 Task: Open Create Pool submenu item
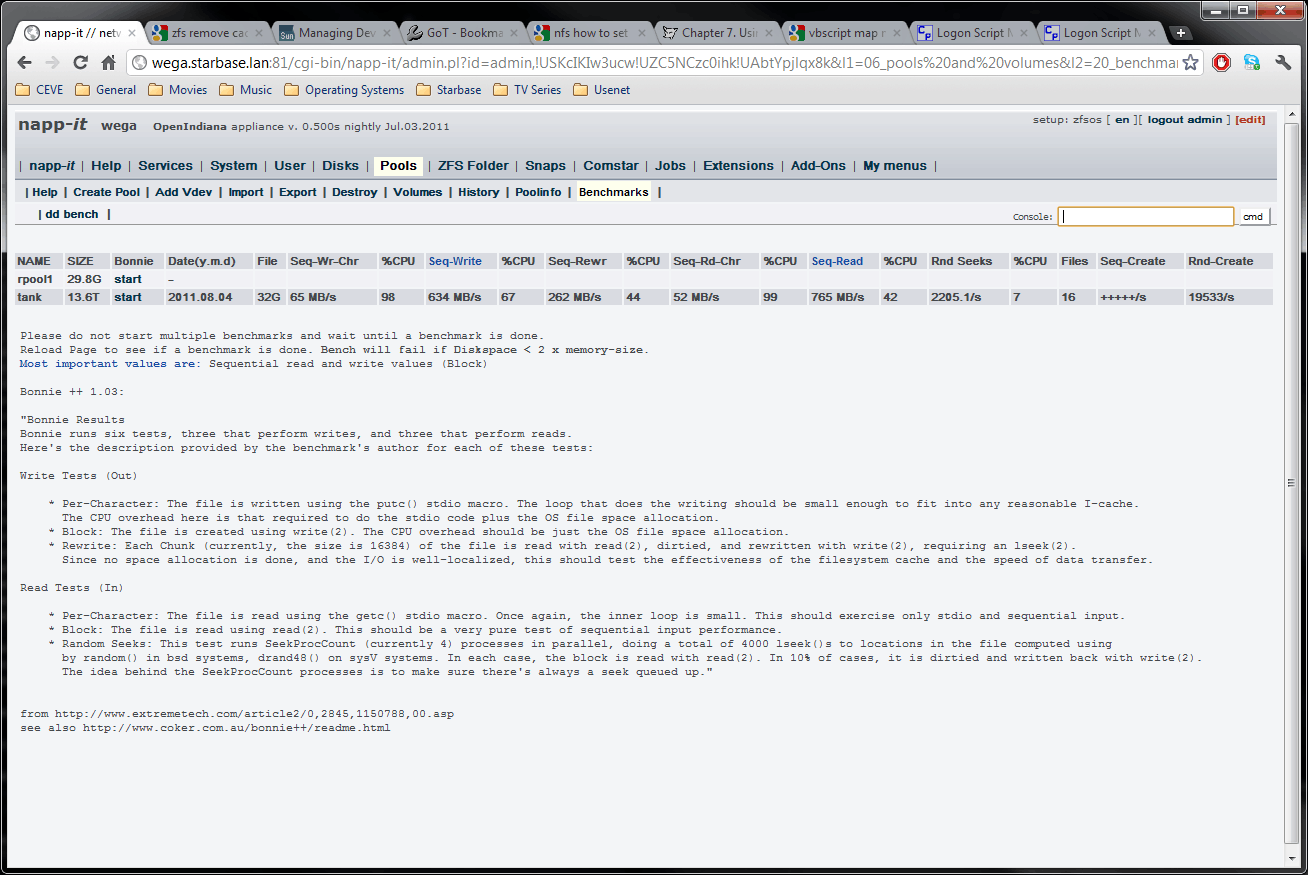coord(106,192)
